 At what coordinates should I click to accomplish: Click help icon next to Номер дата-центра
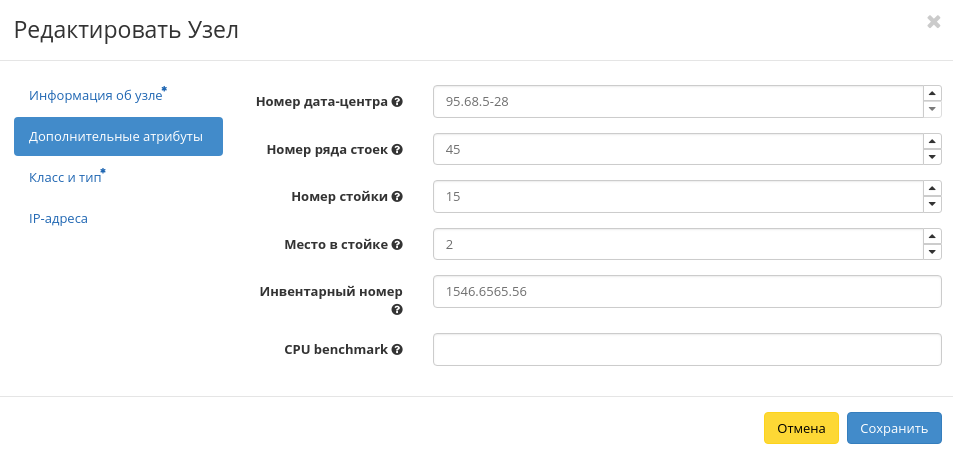397,102
